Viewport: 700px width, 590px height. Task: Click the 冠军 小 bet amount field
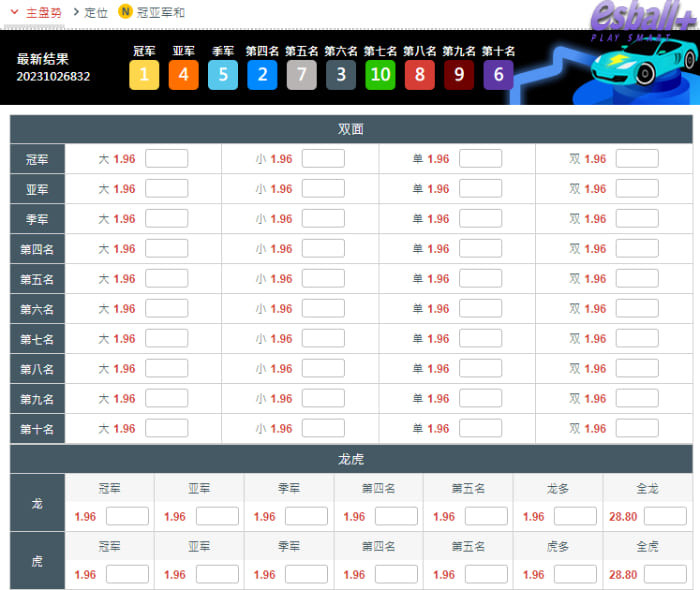[x=323, y=159]
